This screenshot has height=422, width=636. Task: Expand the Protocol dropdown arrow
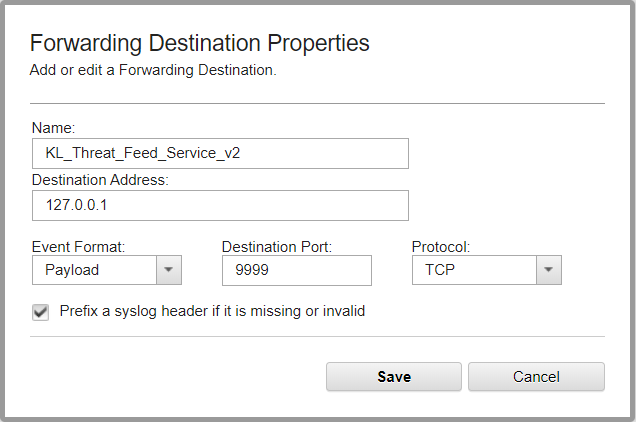[x=548, y=270]
